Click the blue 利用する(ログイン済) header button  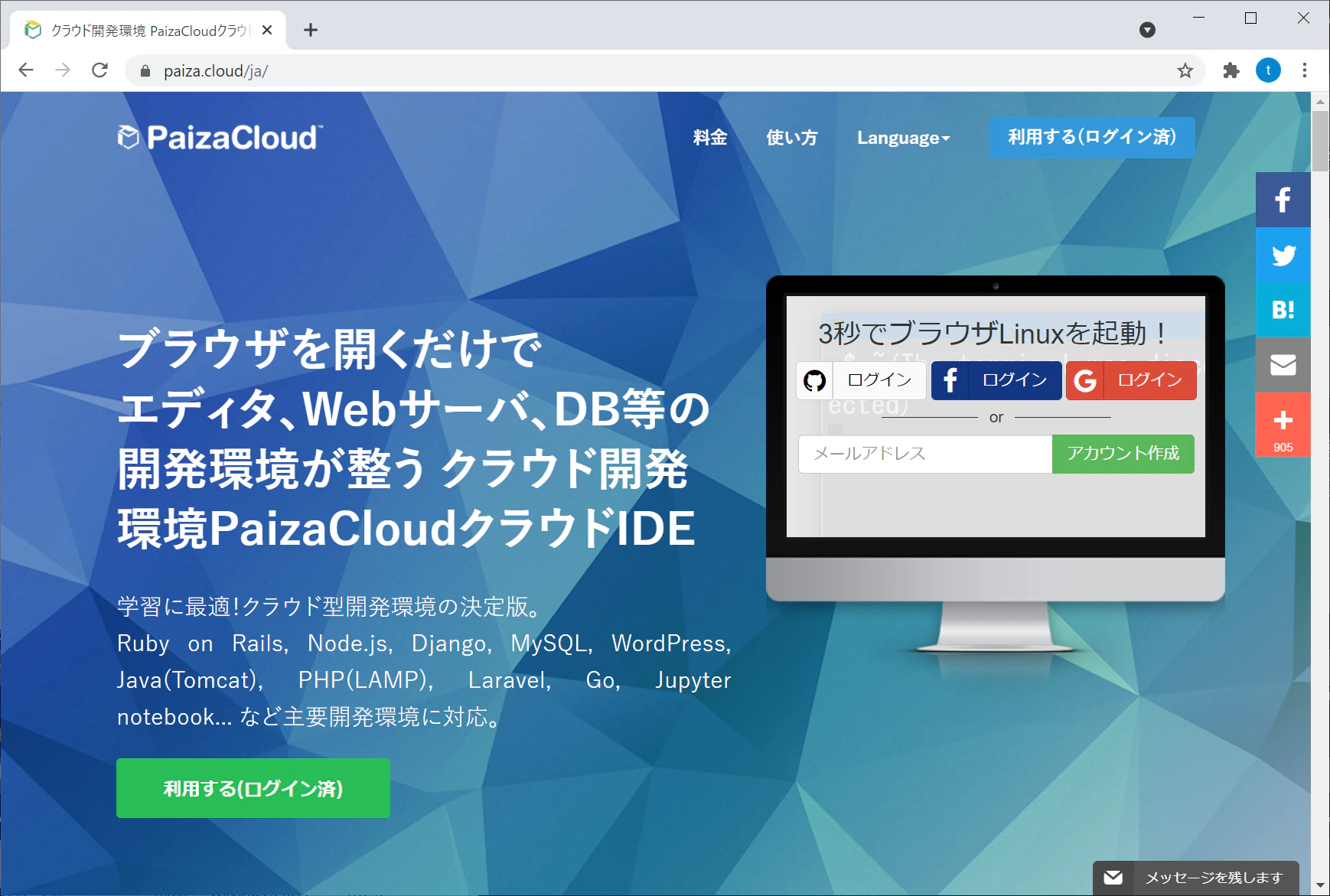[1092, 138]
